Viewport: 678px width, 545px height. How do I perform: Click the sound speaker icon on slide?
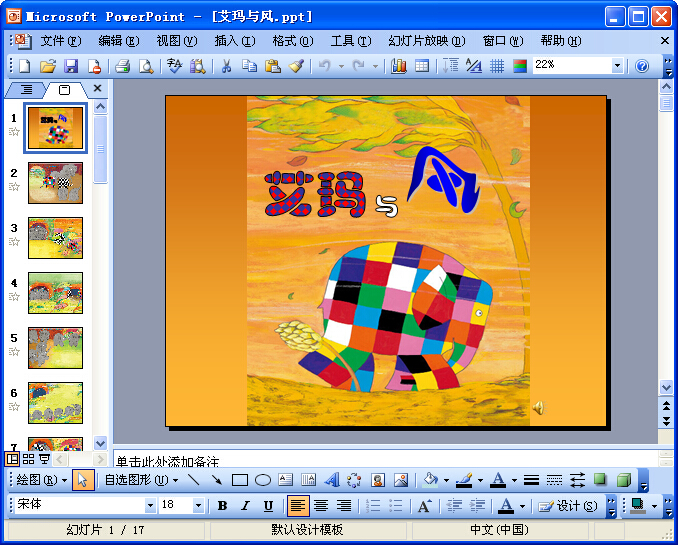click(539, 407)
